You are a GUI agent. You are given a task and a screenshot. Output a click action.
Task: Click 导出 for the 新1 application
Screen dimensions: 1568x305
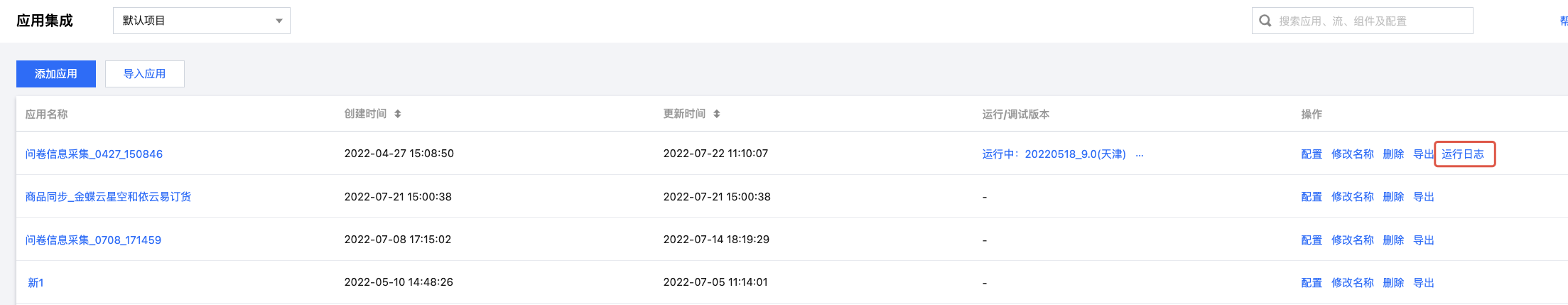(1424, 283)
